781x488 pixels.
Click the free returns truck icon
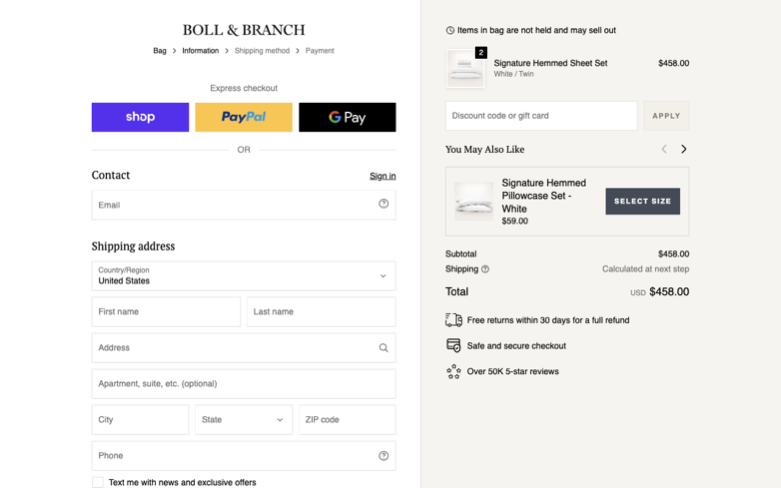tap(453, 320)
